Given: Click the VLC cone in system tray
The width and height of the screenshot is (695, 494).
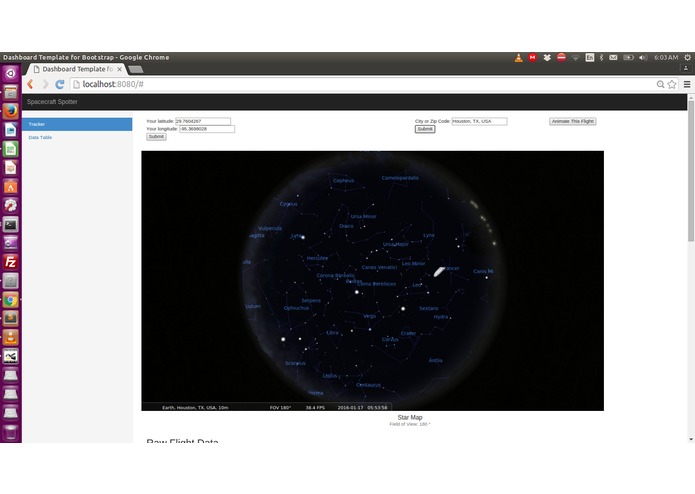Looking at the screenshot, I should (518, 58).
